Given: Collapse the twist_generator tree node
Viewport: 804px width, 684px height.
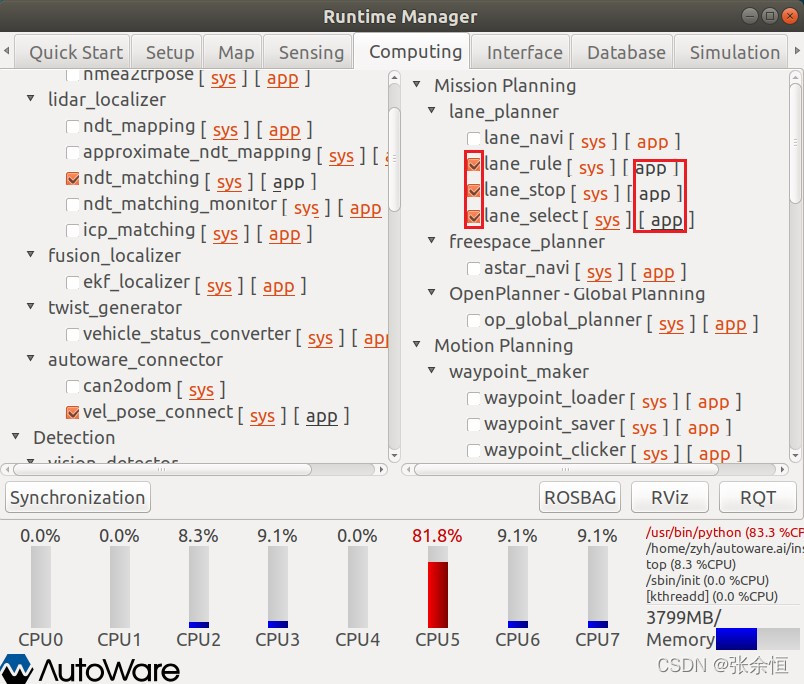Looking at the screenshot, I should pos(31,306).
